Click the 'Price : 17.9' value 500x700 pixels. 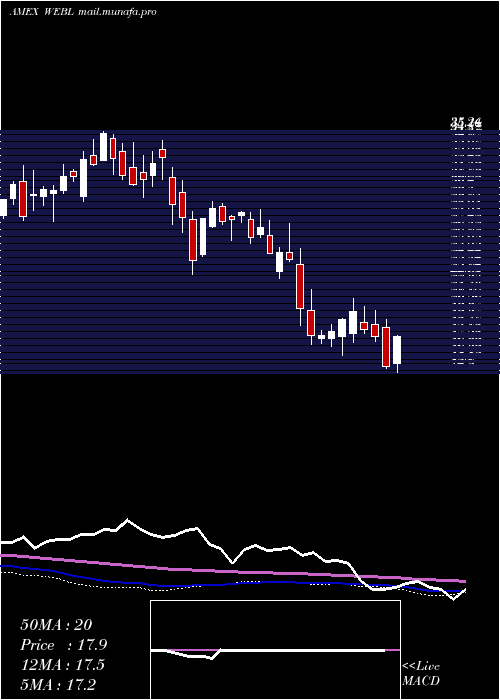click(63, 645)
